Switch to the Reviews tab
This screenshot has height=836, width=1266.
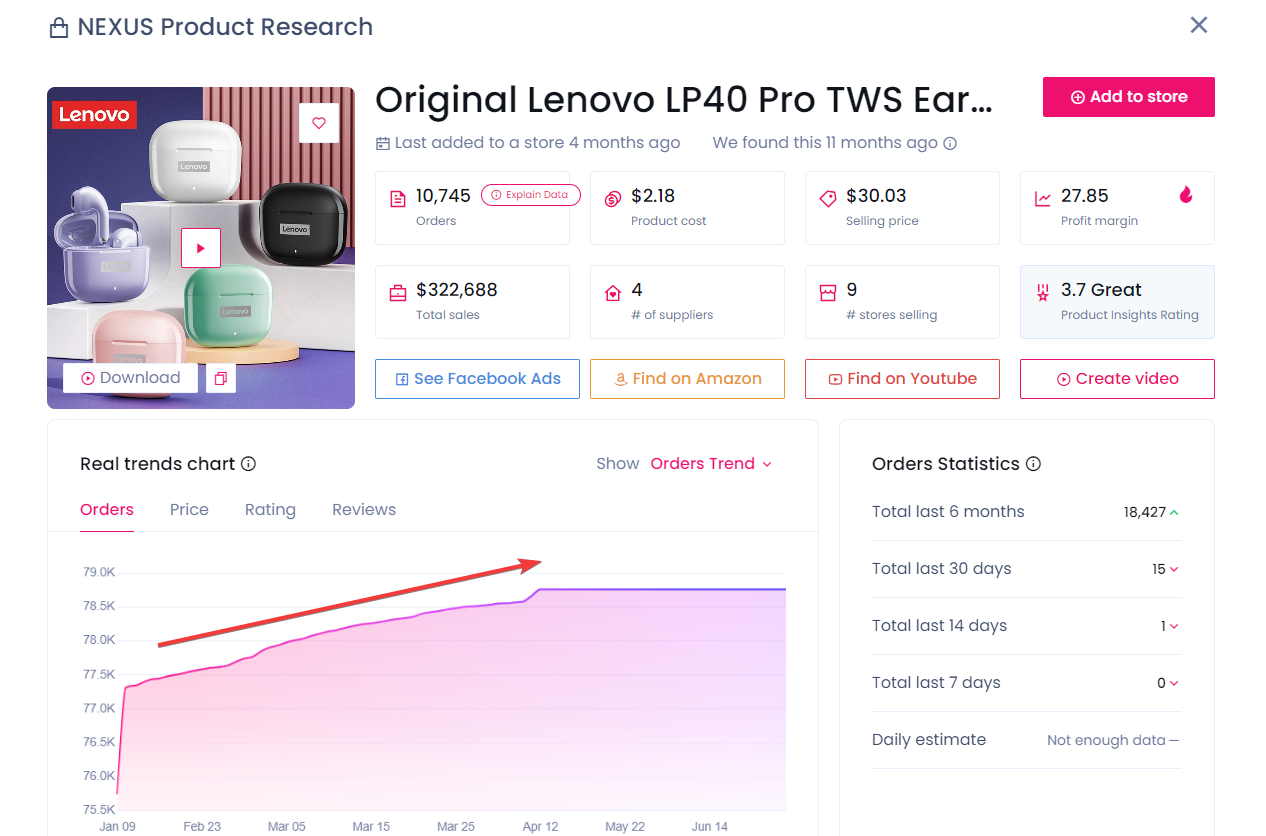(364, 510)
